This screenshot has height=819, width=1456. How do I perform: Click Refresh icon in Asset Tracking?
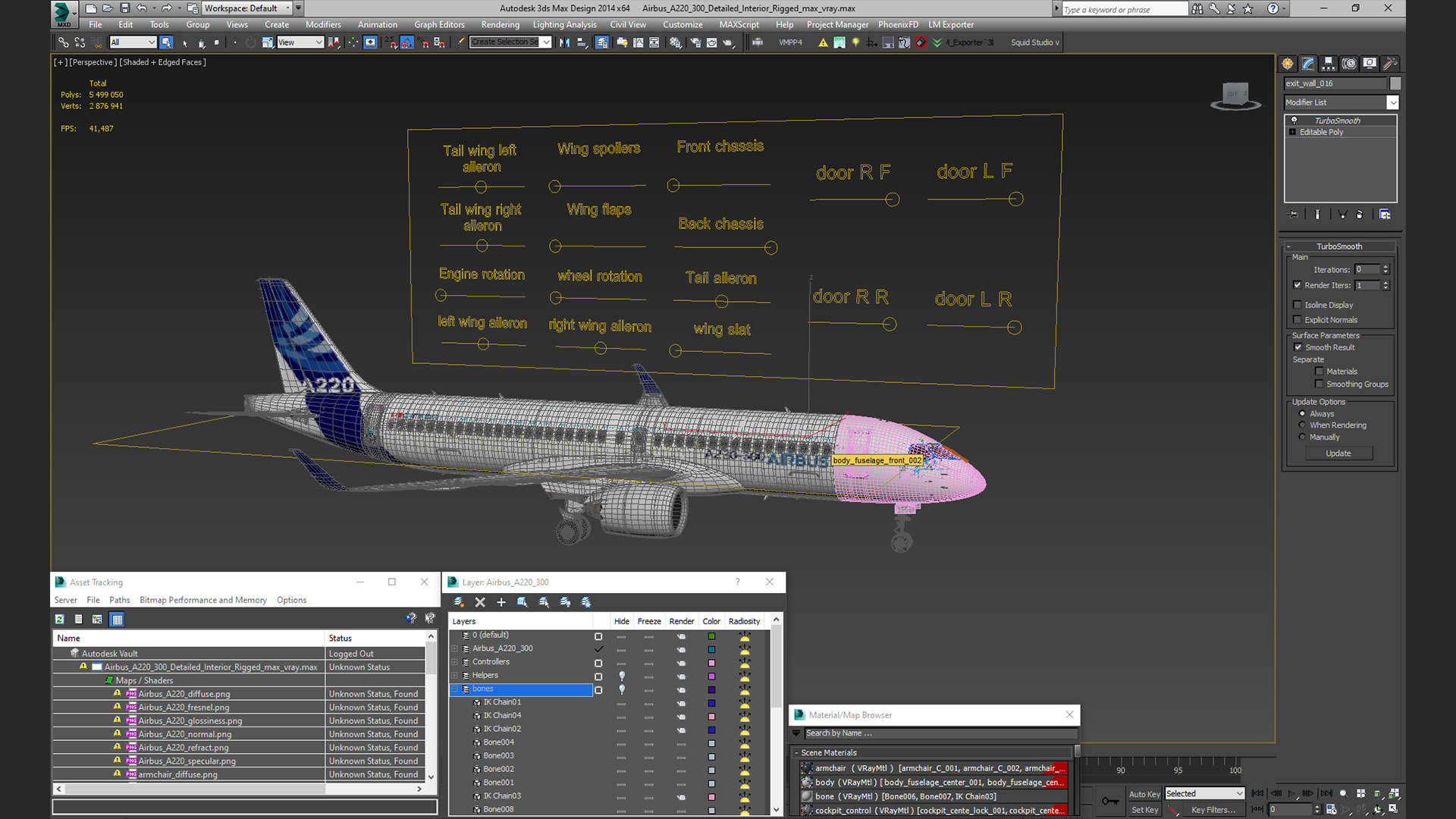pyautogui.click(x=60, y=620)
